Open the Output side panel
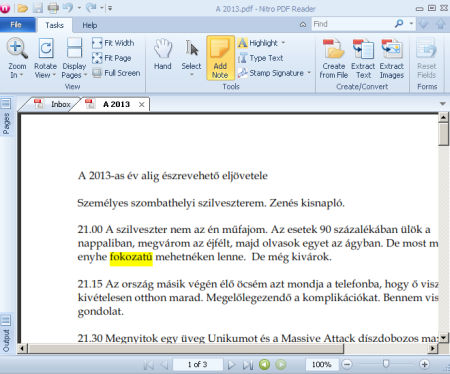 (x=6, y=334)
